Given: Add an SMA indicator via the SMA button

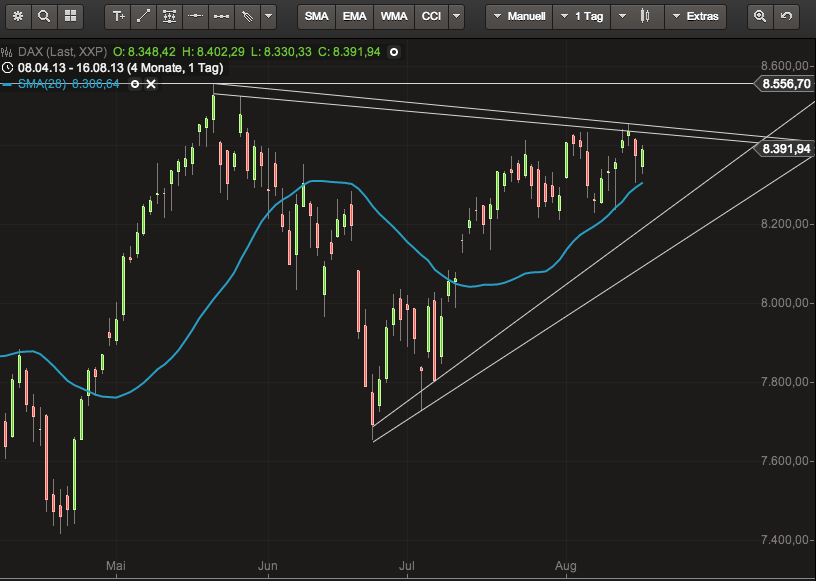Looking at the screenshot, I should (x=316, y=16).
